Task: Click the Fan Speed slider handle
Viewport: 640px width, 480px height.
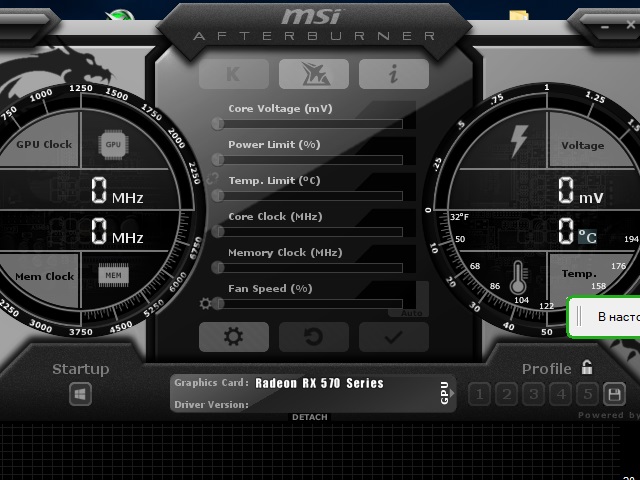Action: pyautogui.click(x=218, y=303)
